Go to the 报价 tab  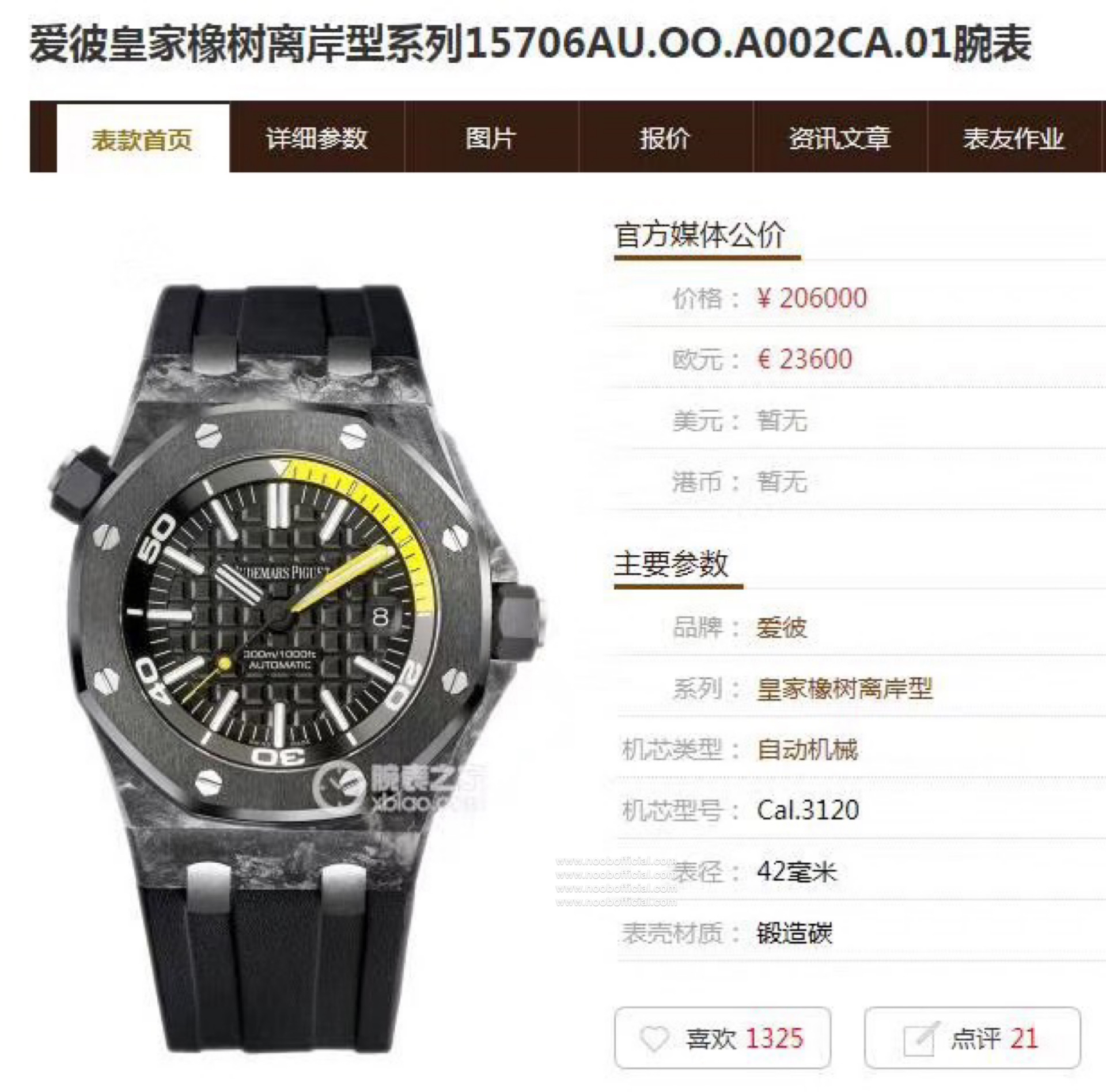(x=666, y=138)
